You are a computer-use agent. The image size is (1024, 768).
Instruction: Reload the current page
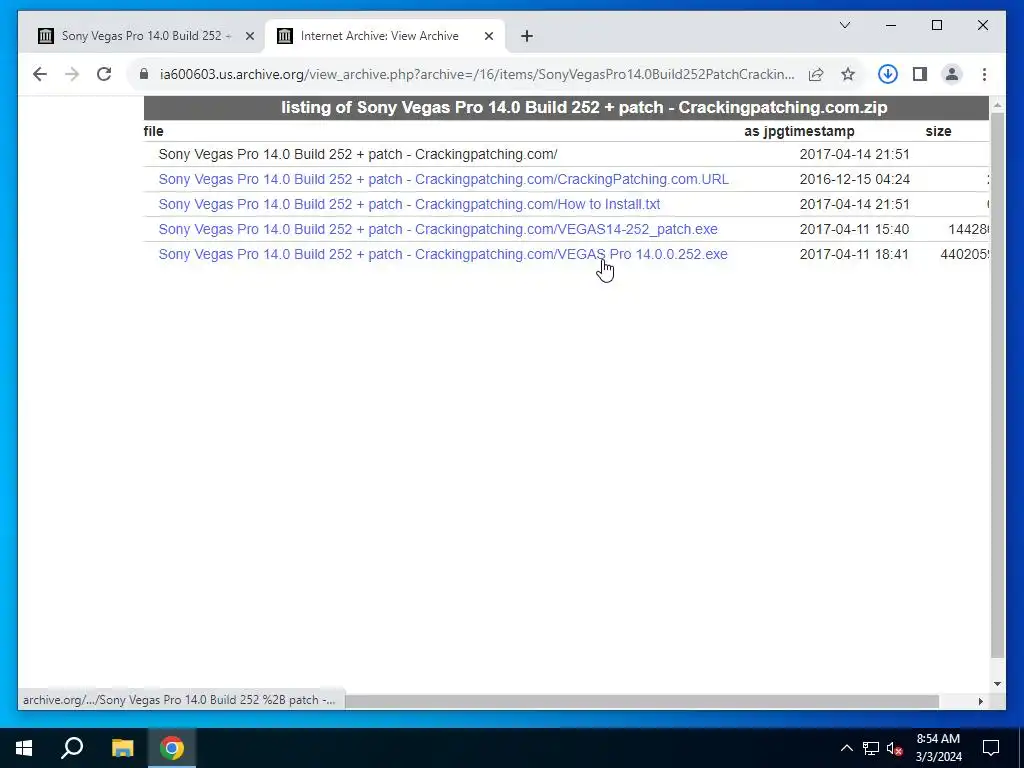pos(104,74)
